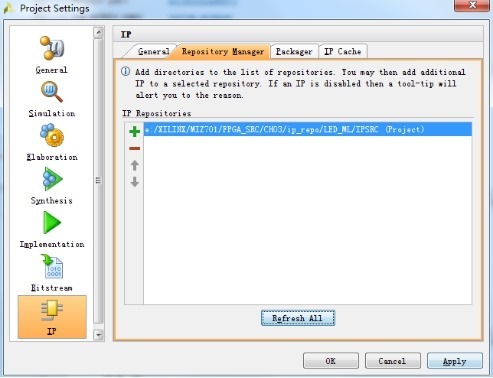Image resolution: width=493 pixels, height=378 pixels.
Task: Switch to the IP Cache tab
Action: coord(343,52)
